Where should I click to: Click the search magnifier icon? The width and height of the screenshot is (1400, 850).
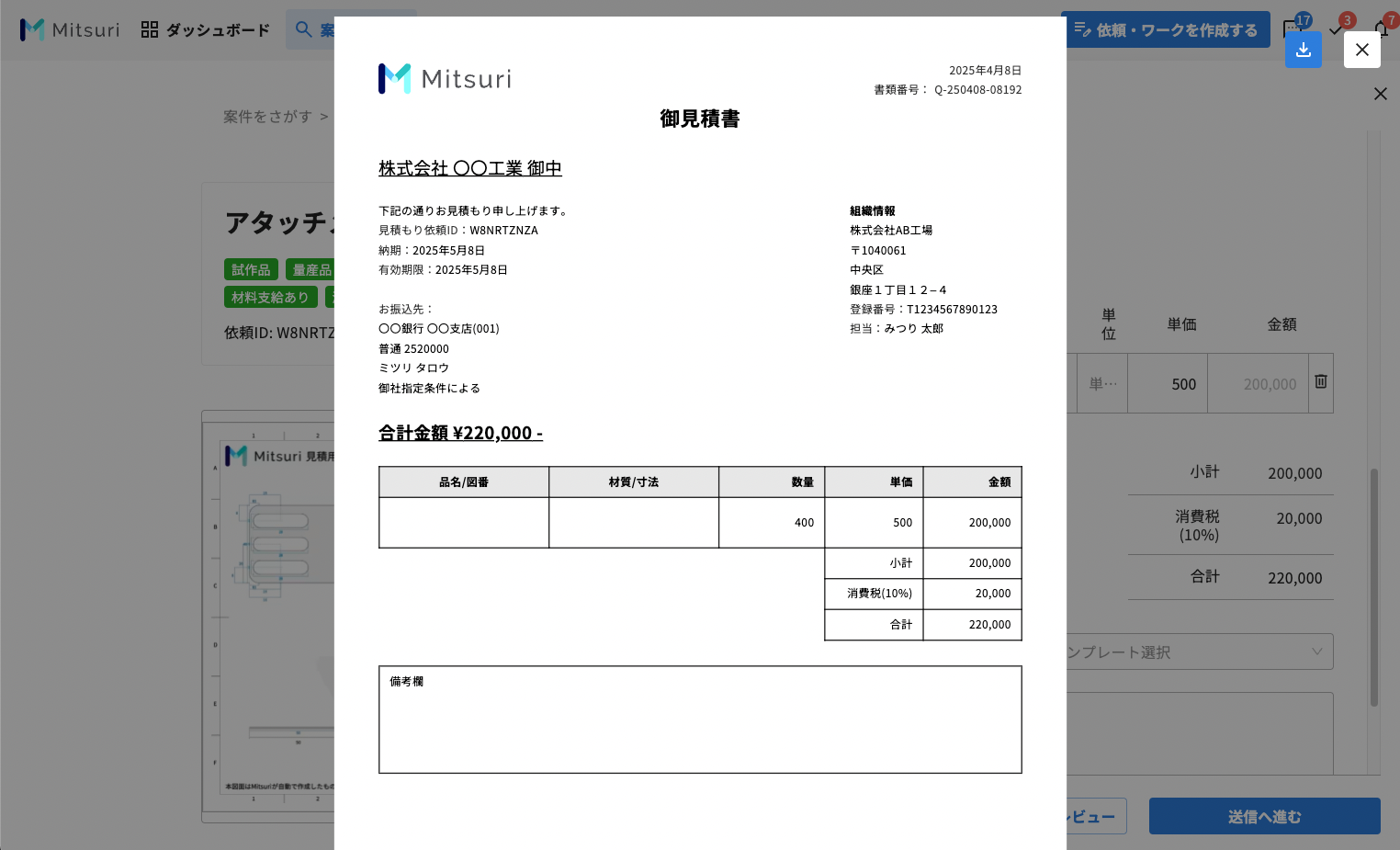pos(303,29)
